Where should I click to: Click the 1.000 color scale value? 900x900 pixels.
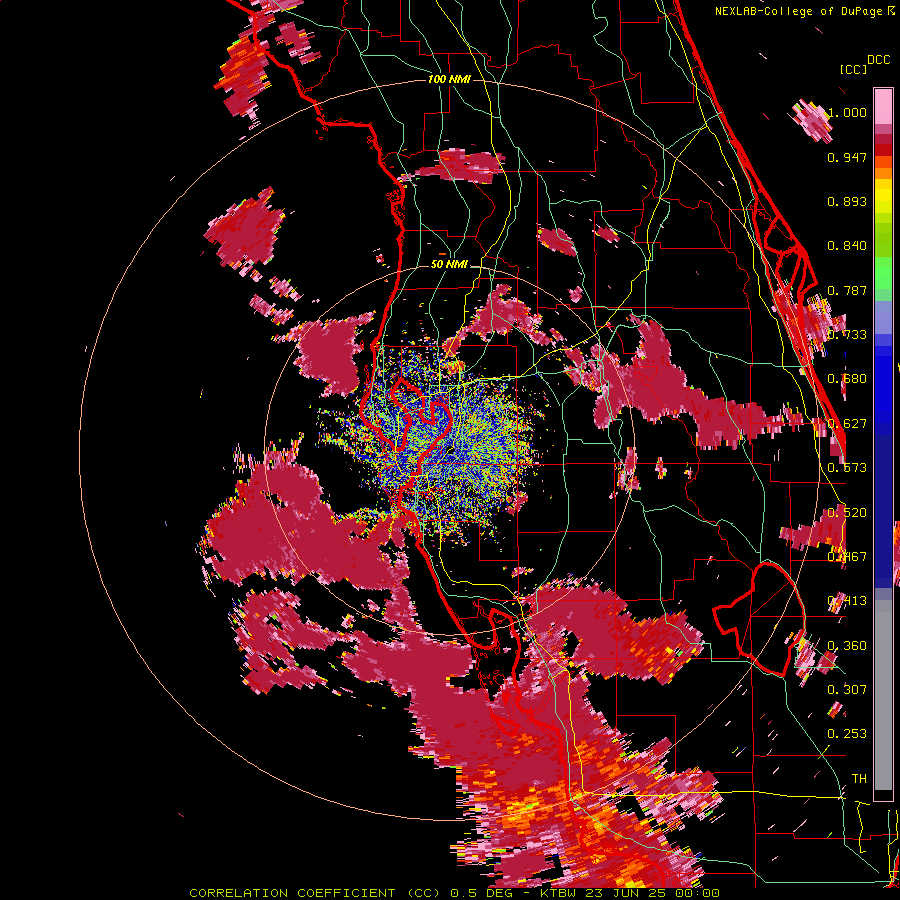point(847,112)
